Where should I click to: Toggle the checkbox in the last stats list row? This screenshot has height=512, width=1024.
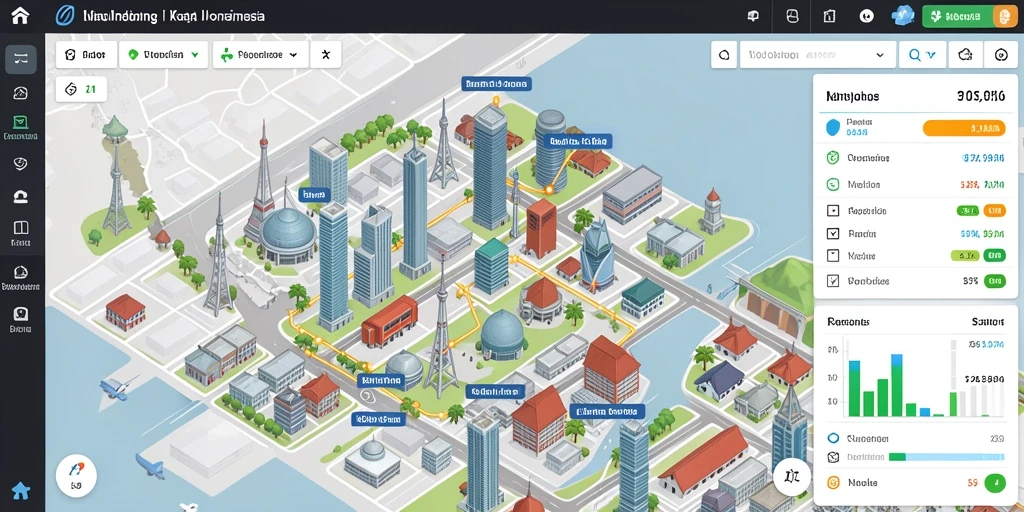[833, 281]
